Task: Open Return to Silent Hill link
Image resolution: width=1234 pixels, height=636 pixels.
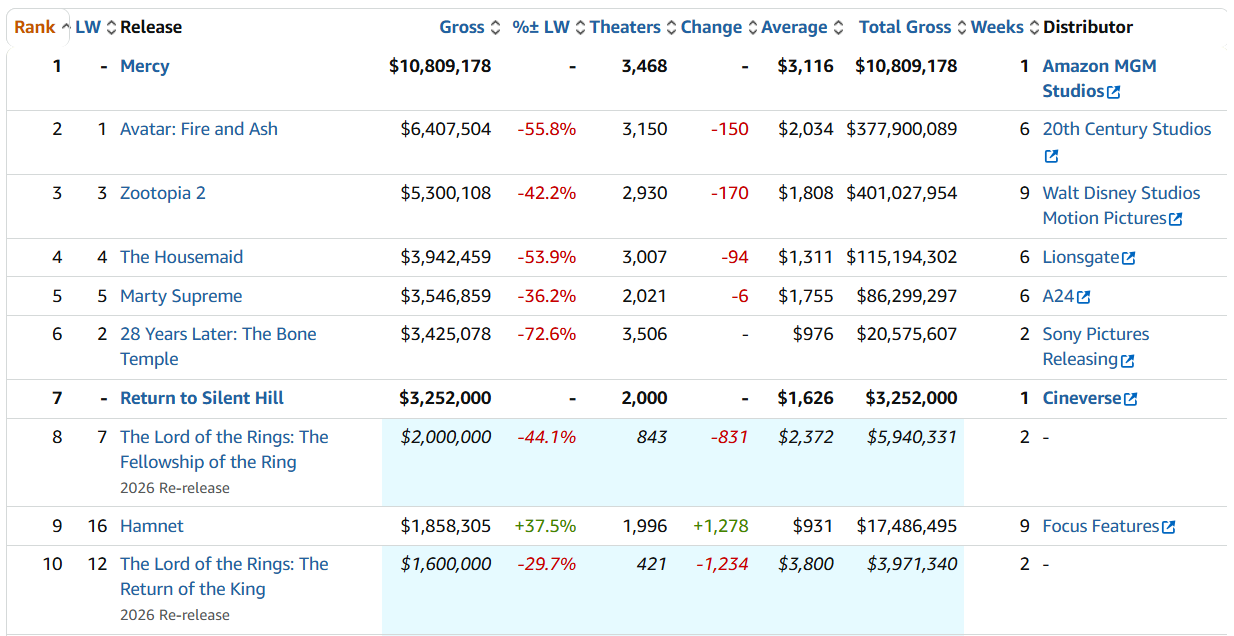Action: [202, 398]
